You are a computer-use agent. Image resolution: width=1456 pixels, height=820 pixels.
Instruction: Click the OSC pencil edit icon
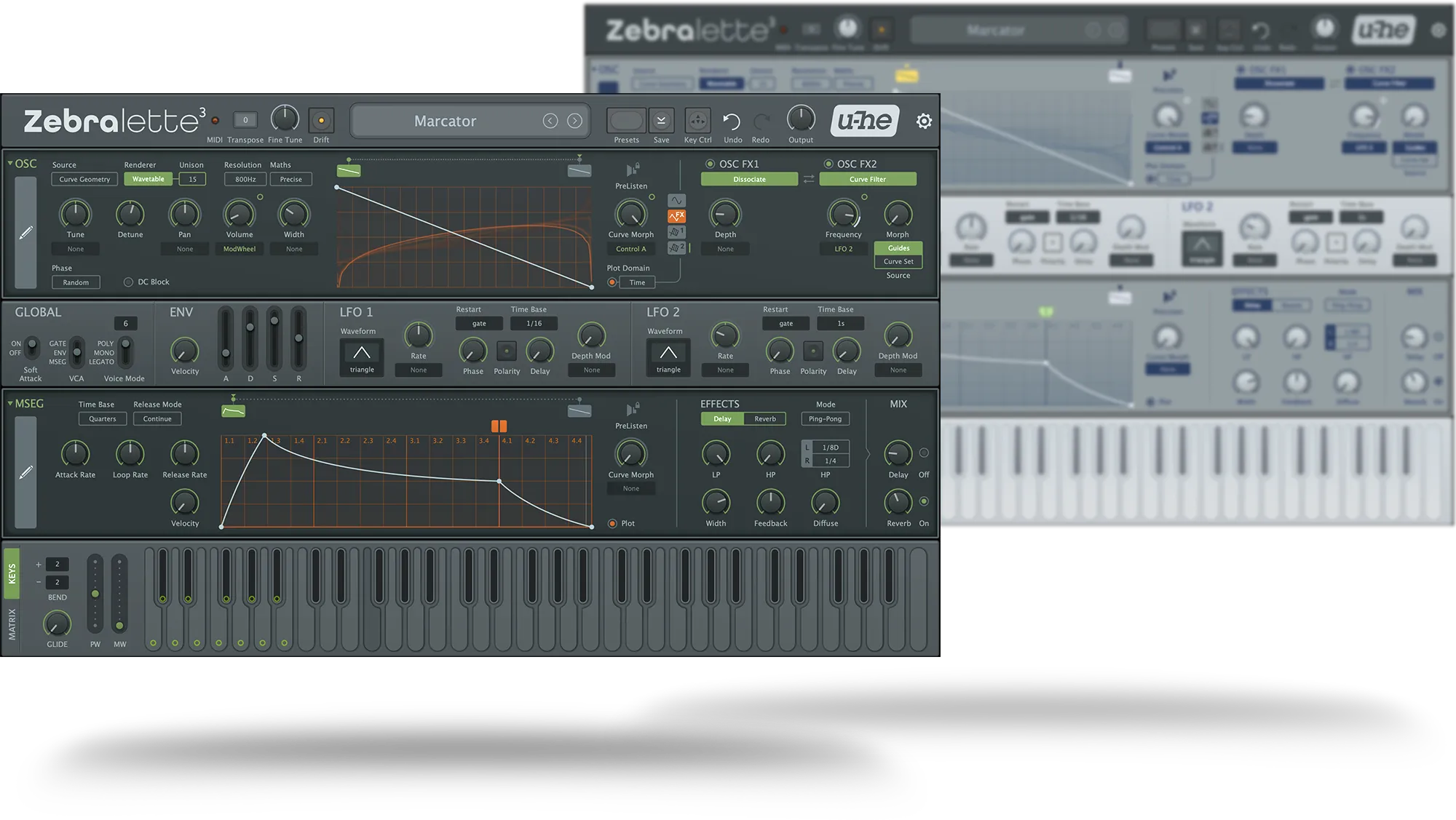(25, 233)
